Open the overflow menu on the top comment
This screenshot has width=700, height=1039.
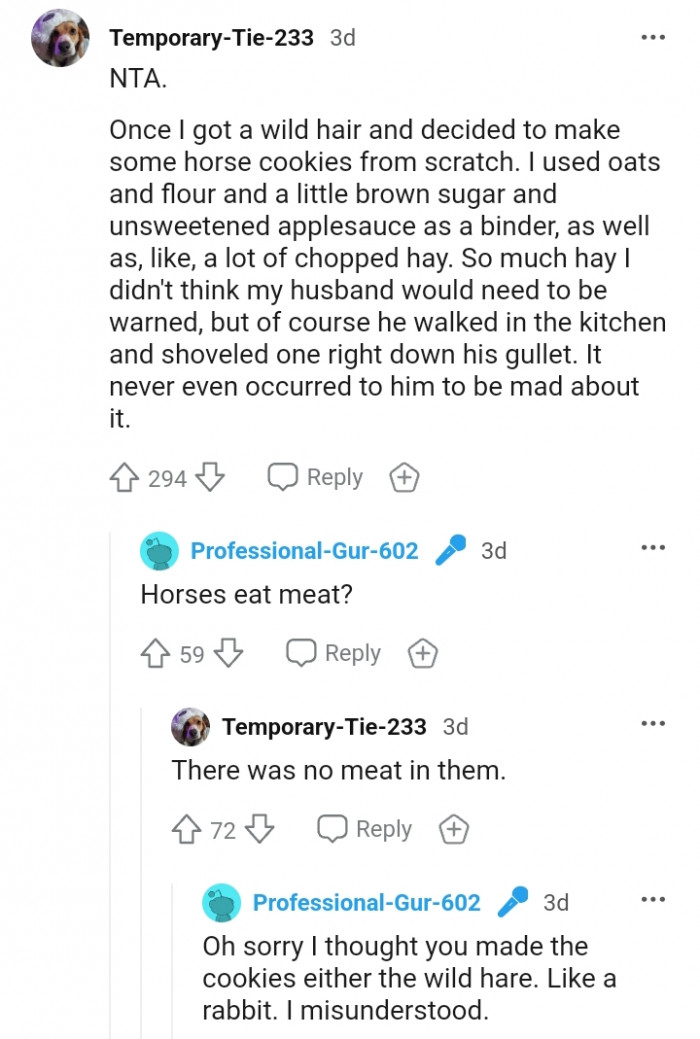pos(653,36)
